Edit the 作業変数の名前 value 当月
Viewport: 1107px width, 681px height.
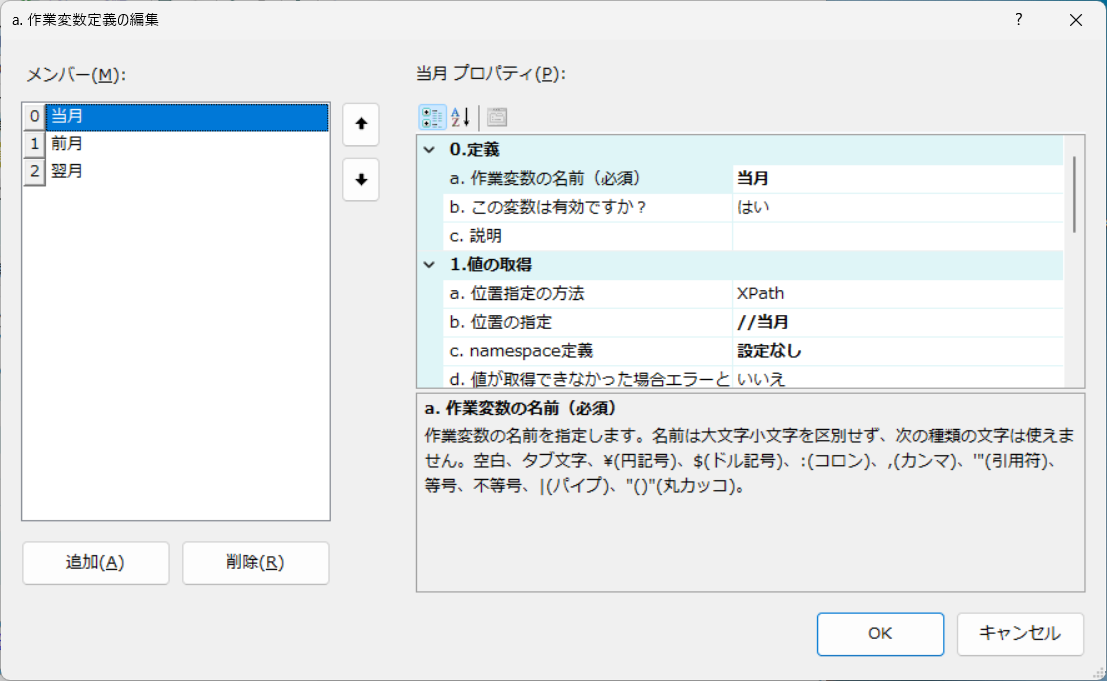coord(897,179)
